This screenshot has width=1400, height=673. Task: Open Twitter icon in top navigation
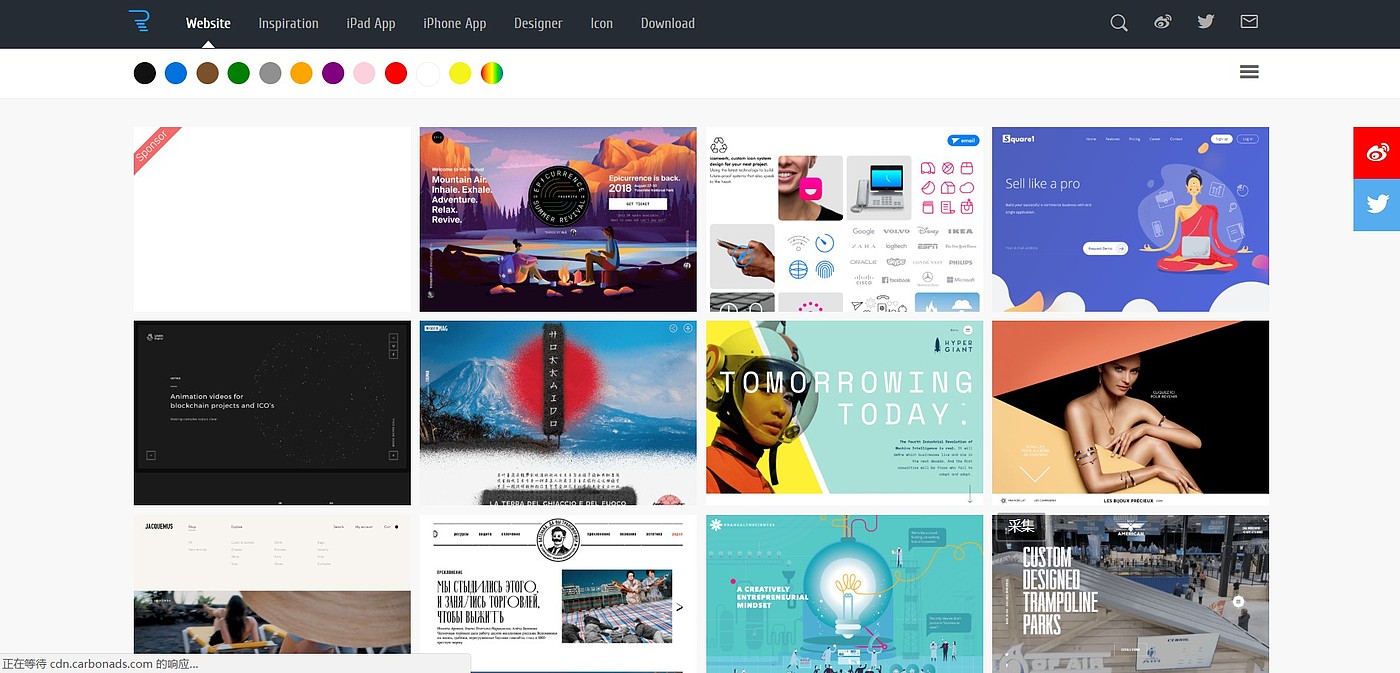click(x=1206, y=22)
